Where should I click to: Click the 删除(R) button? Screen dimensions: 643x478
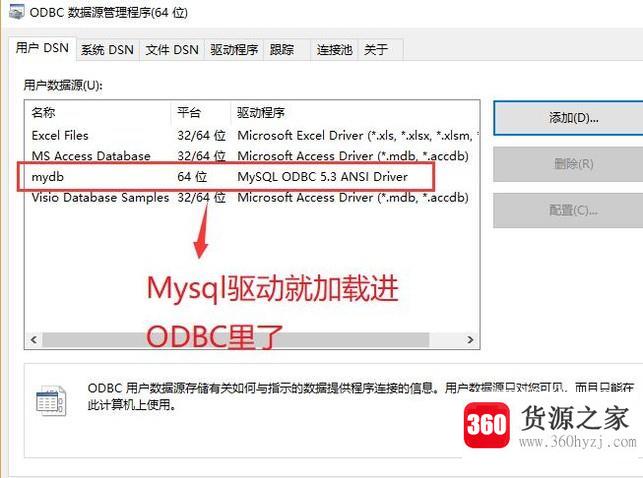coord(570,164)
